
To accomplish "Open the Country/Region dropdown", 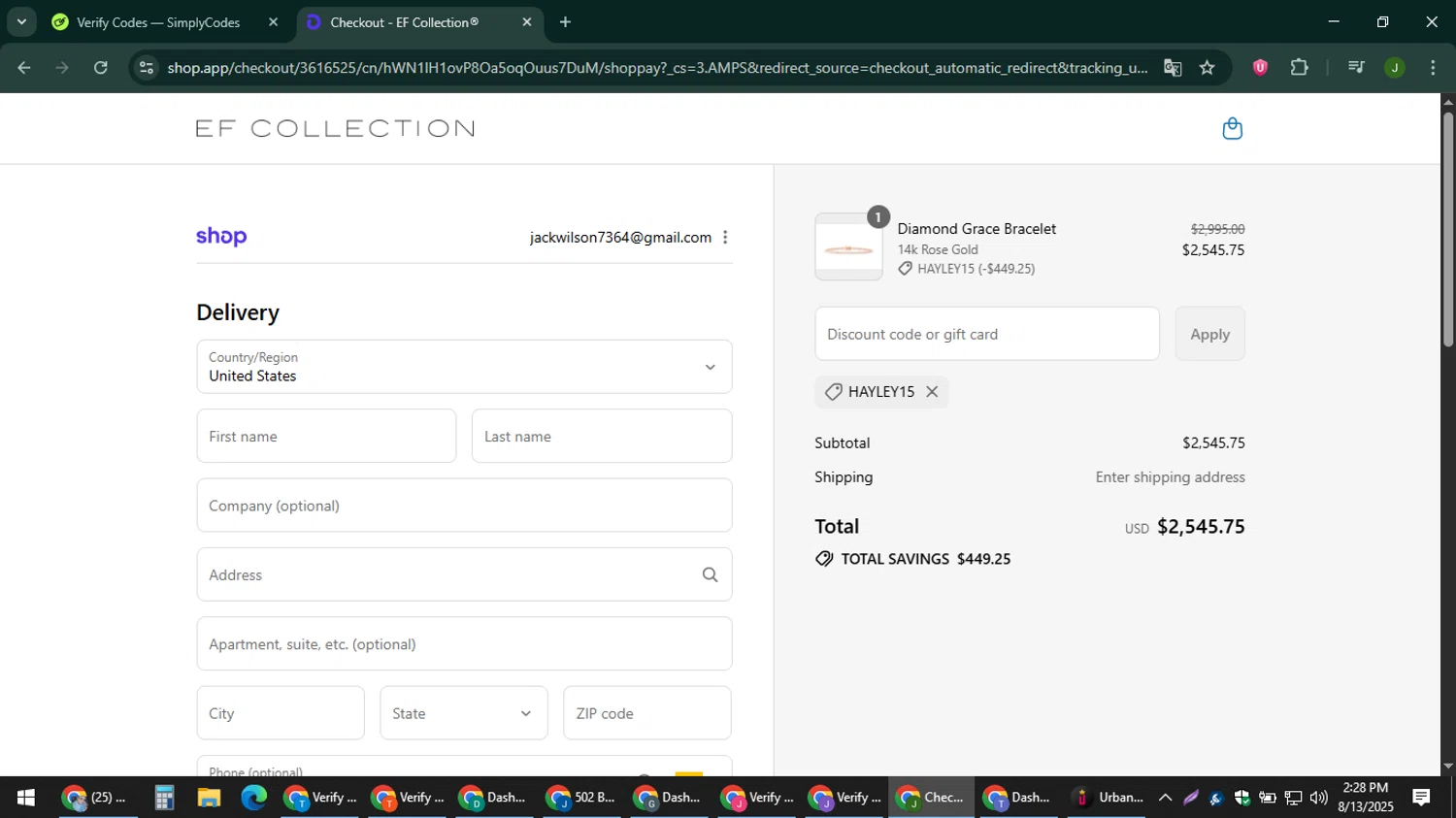I will 464,367.
